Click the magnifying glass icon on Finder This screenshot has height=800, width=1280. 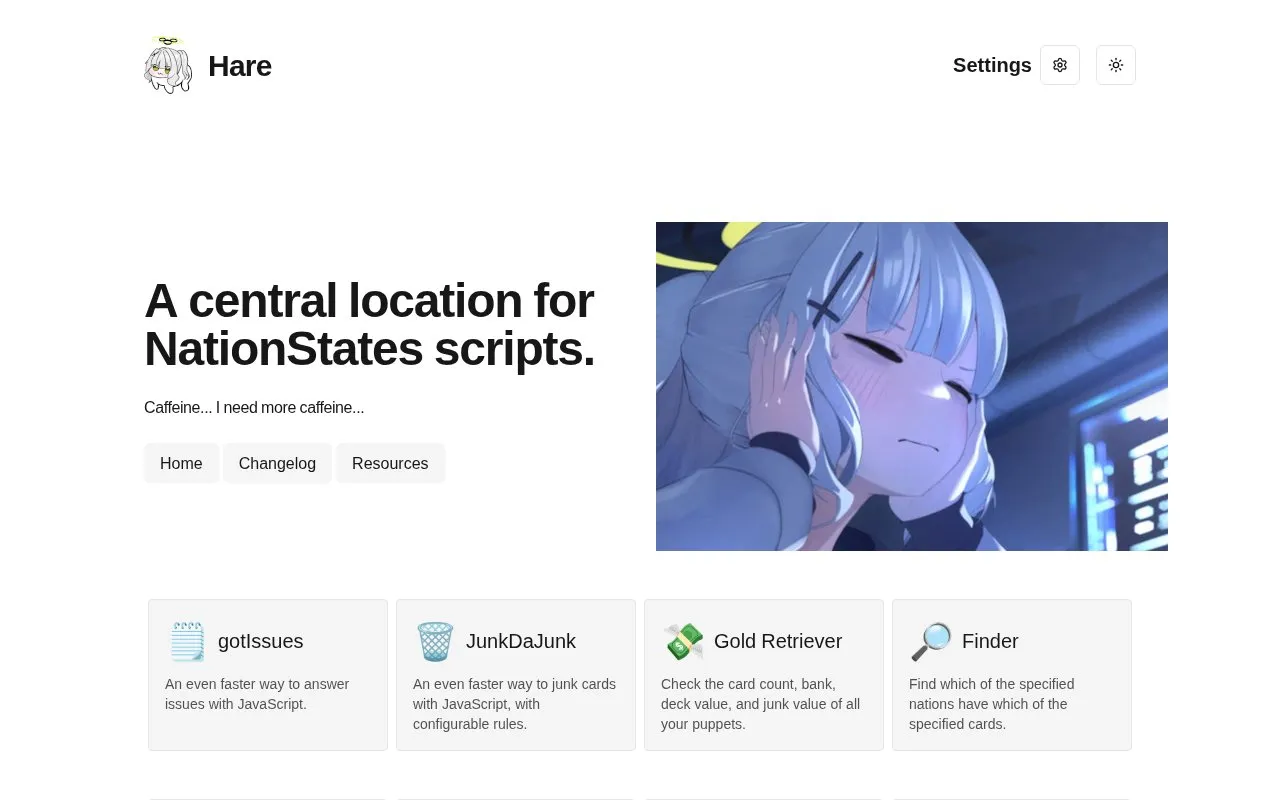(x=931, y=641)
